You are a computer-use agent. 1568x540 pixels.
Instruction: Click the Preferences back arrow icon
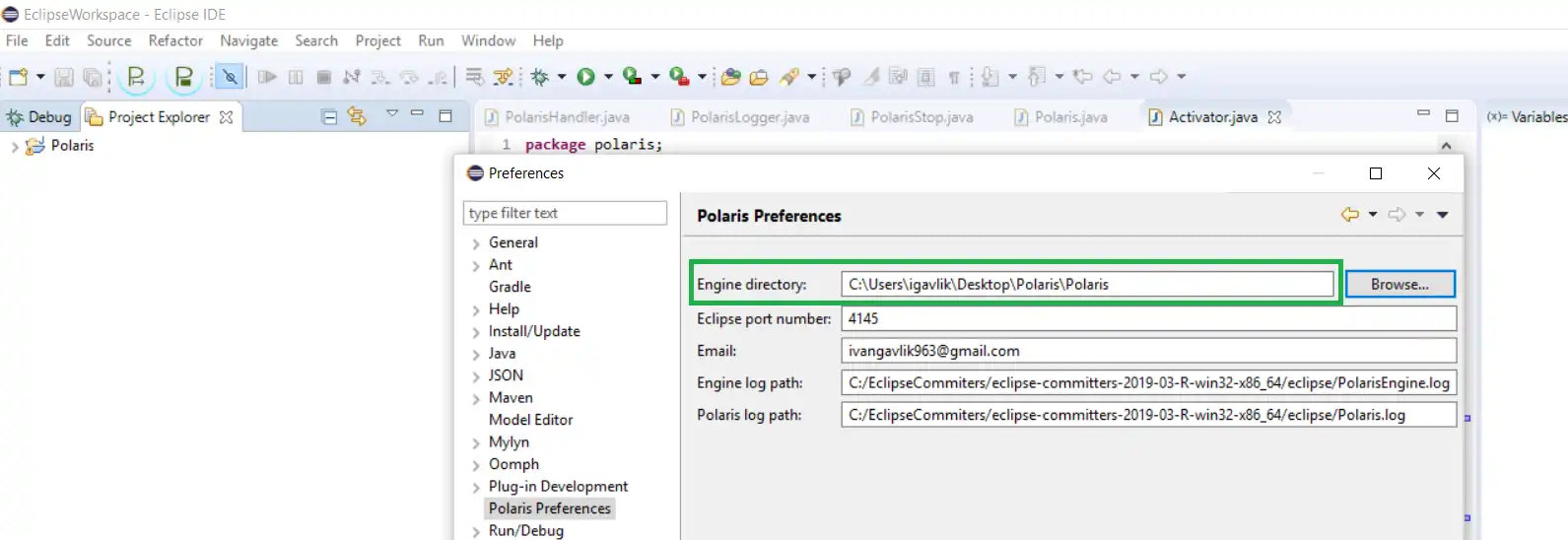pyautogui.click(x=1350, y=215)
